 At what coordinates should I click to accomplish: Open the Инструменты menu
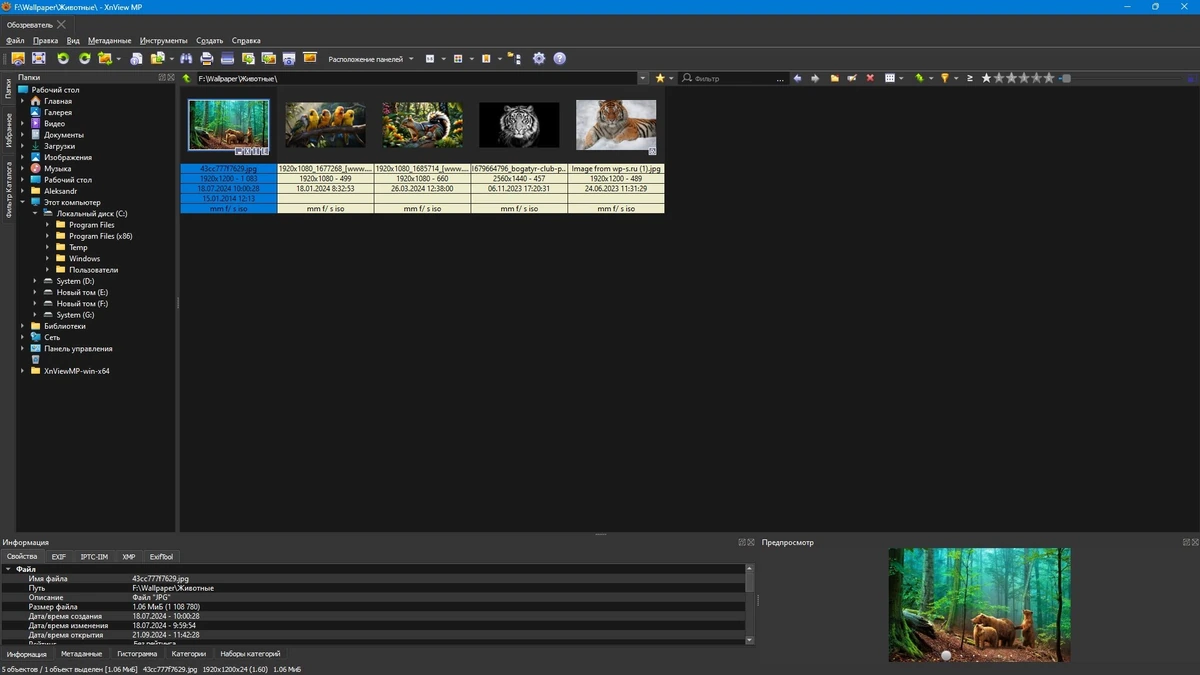pos(164,41)
